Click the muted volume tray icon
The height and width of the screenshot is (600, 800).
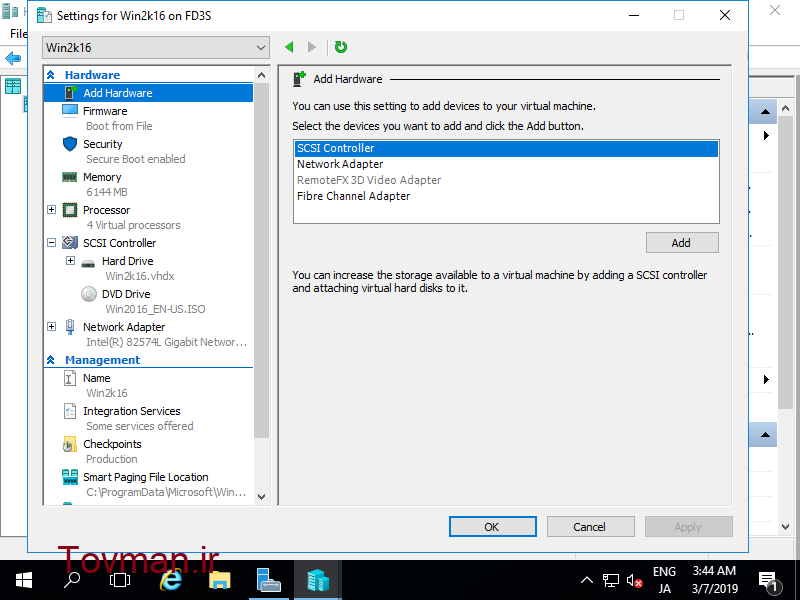[x=634, y=581]
